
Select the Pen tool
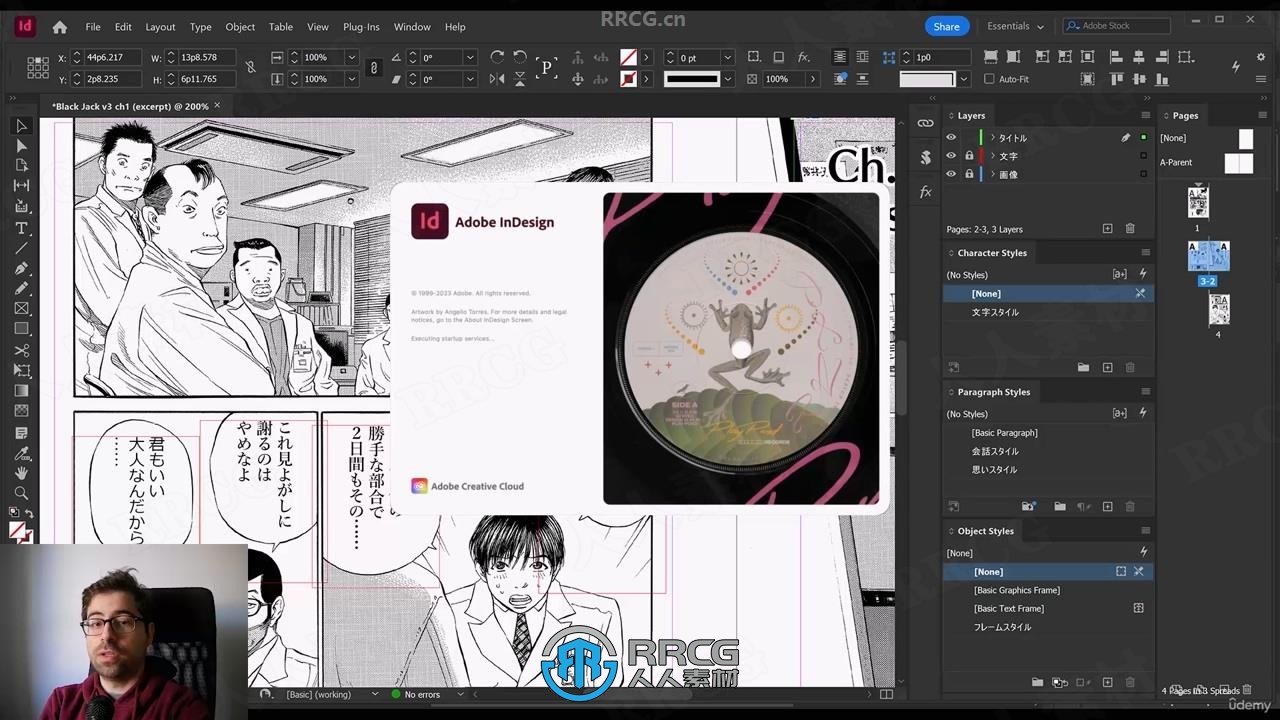21,269
